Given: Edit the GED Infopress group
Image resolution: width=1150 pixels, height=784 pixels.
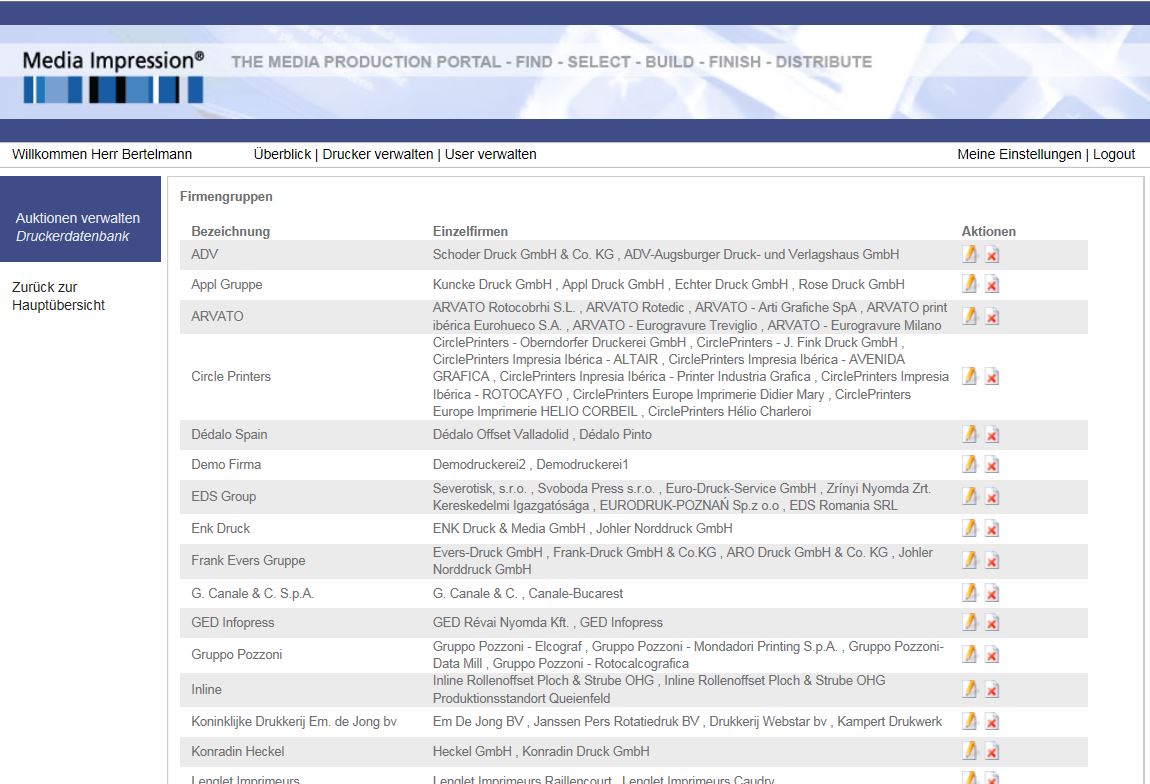Looking at the screenshot, I should pyautogui.click(x=969, y=623).
